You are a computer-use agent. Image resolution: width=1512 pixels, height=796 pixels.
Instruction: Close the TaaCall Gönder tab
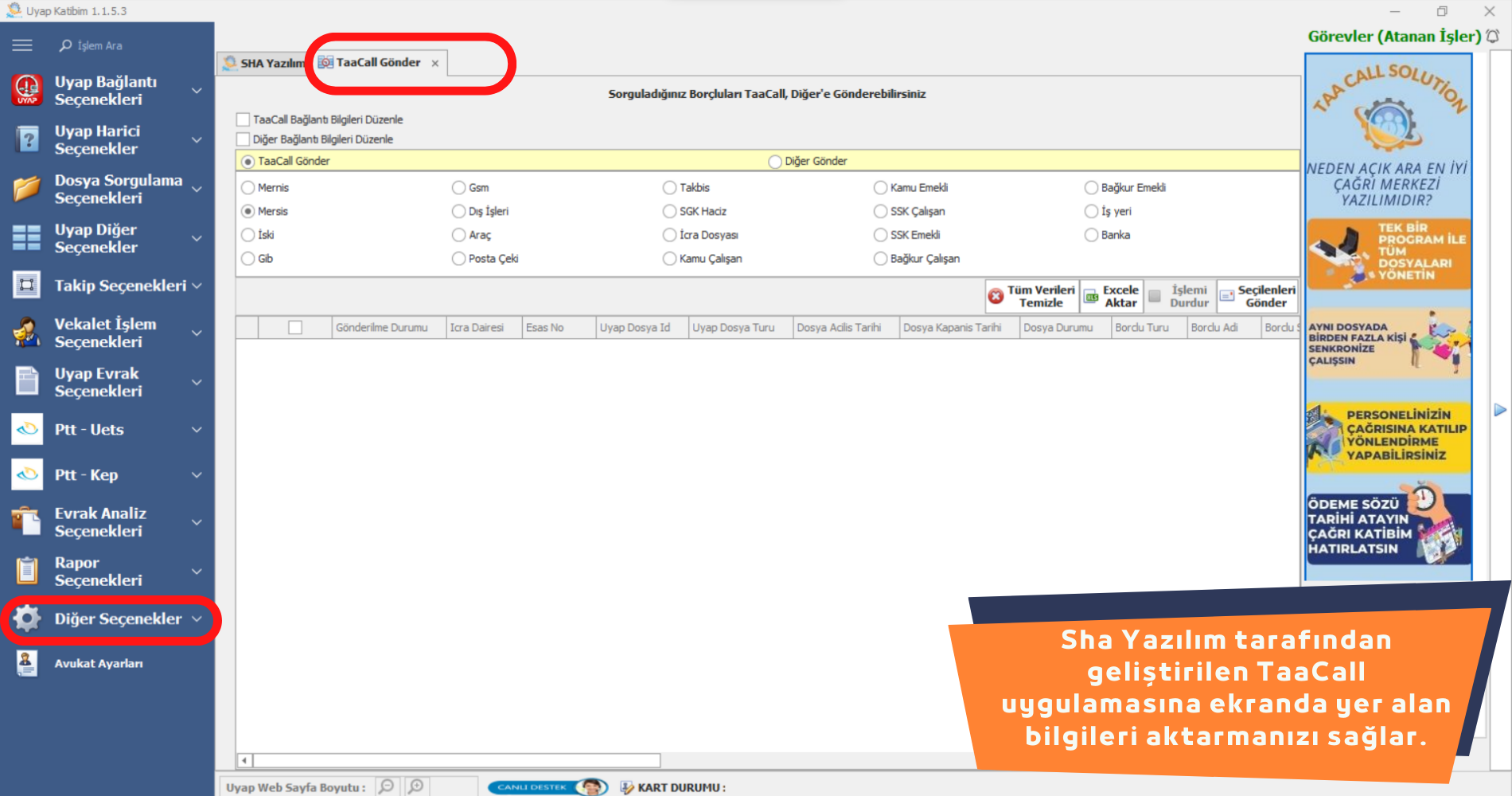click(435, 64)
